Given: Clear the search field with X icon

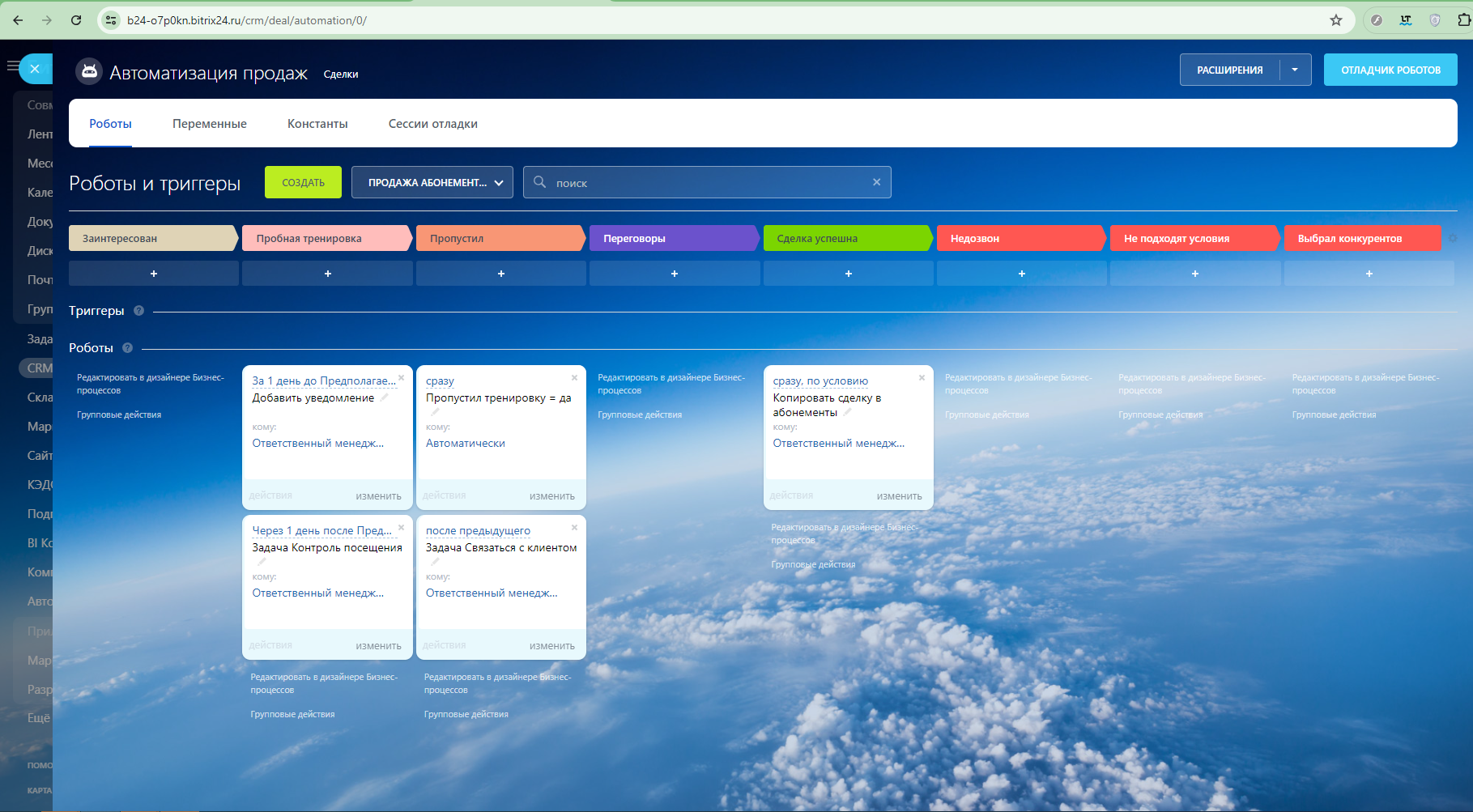Looking at the screenshot, I should pyautogui.click(x=876, y=182).
